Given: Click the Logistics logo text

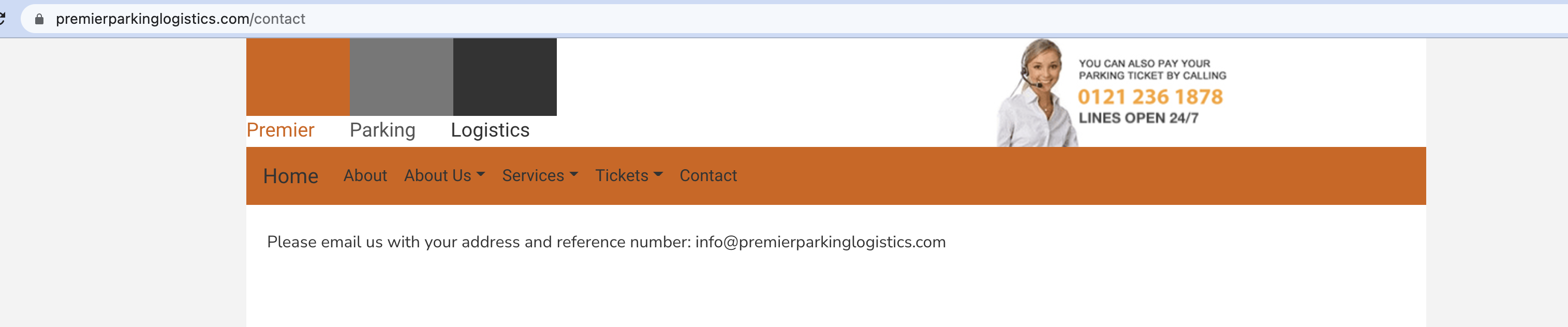Looking at the screenshot, I should coord(490,130).
